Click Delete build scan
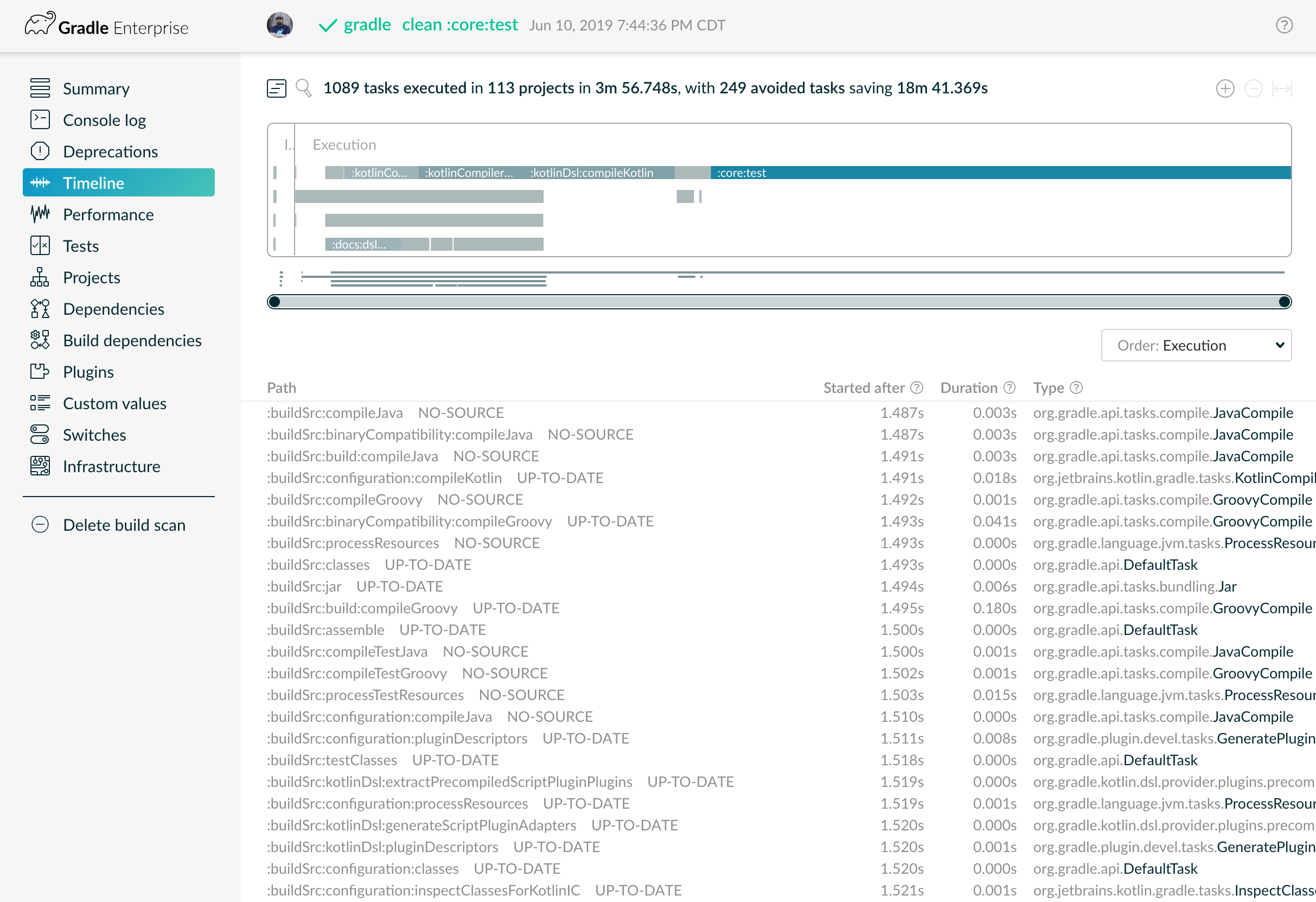 (x=125, y=525)
